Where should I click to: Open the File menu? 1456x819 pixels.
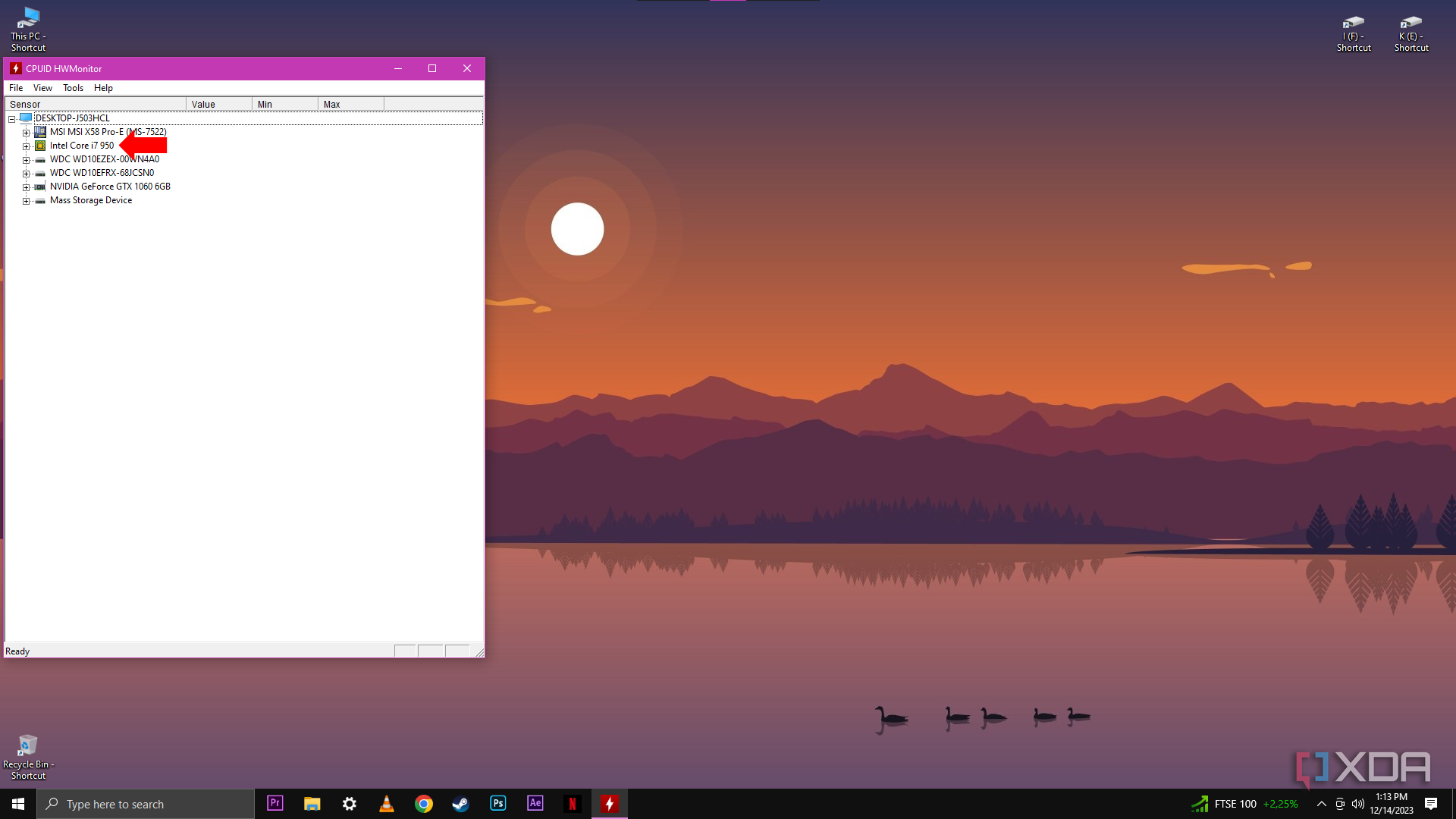(16, 88)
